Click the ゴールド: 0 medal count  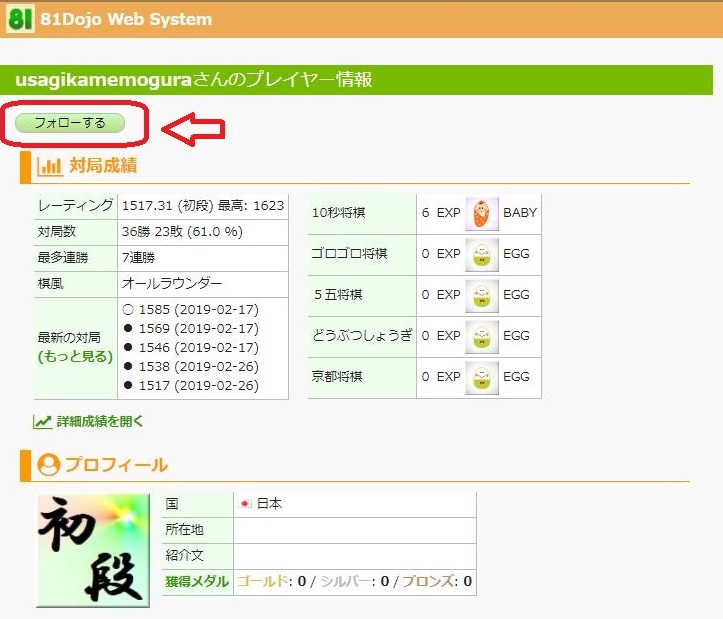272,581
